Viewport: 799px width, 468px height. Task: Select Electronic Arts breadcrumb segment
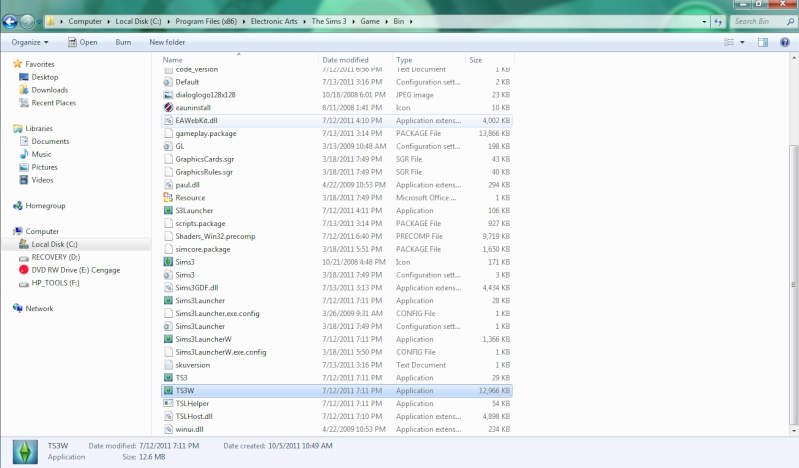(274, 21)
